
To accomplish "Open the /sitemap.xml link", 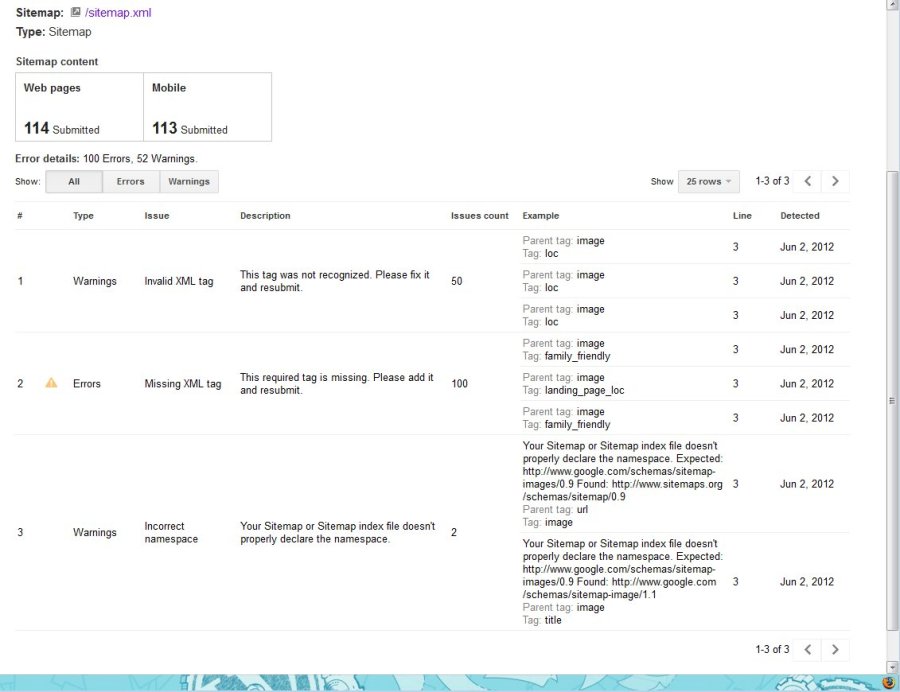I will 118,13.
